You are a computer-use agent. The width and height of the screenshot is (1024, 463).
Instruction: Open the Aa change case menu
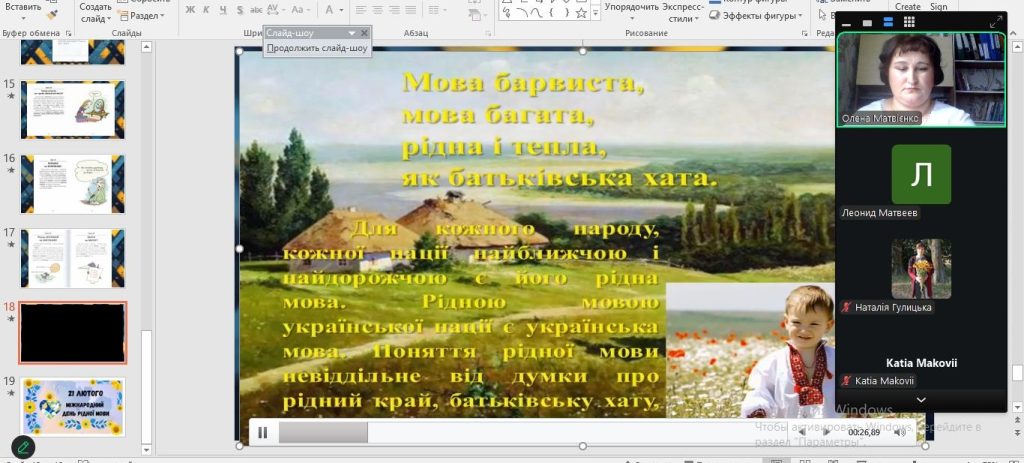coord(300,10)
